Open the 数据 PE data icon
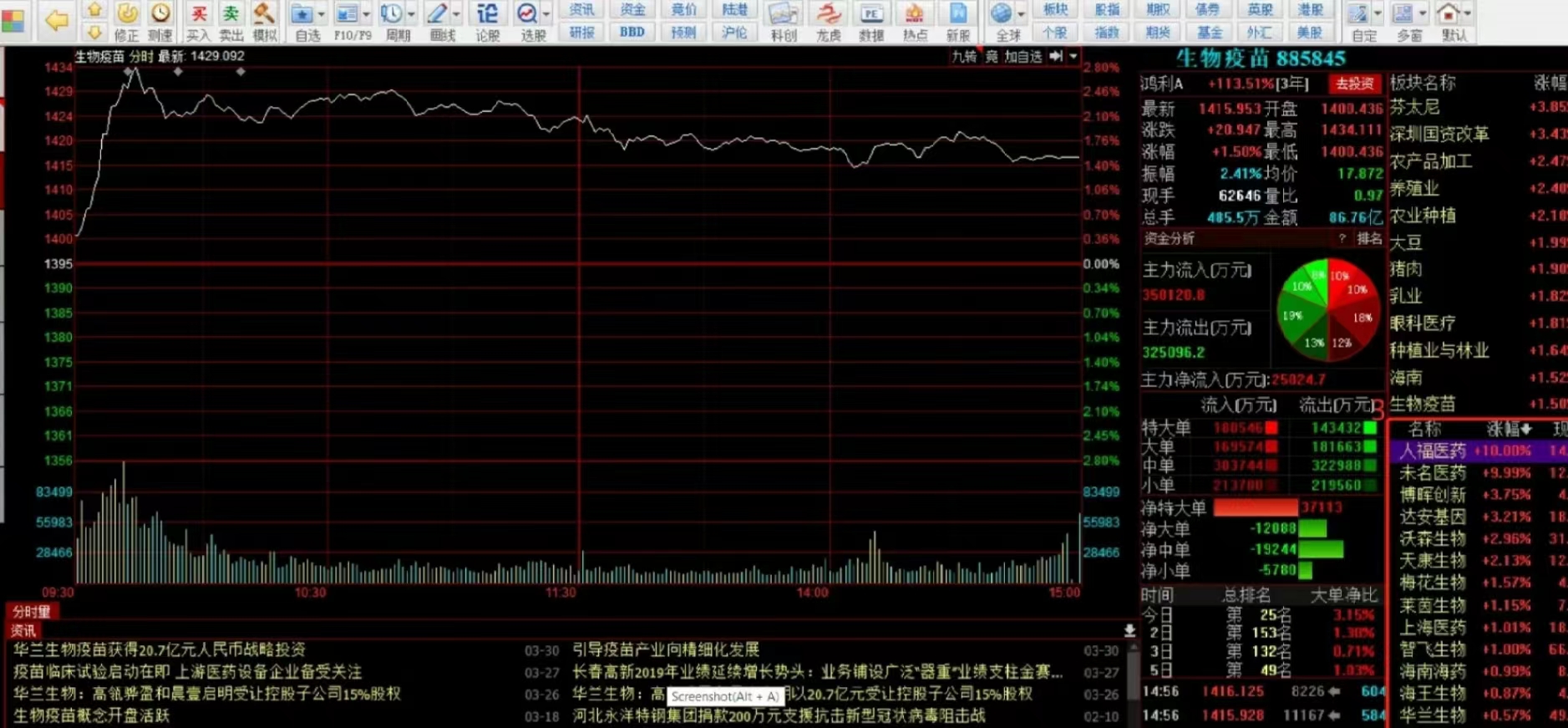 (871, 21)
